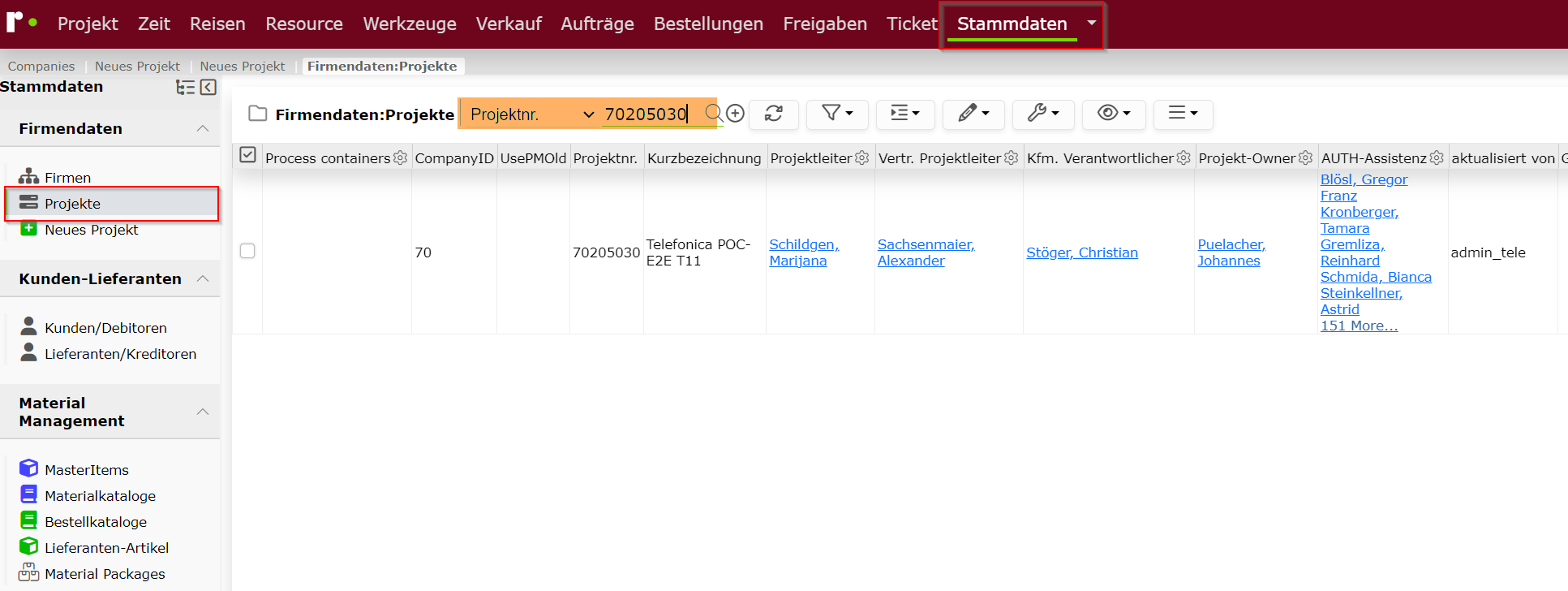Open Bestellkataloge in the sidebar
1568x591 pixels.
click(96, 522)
